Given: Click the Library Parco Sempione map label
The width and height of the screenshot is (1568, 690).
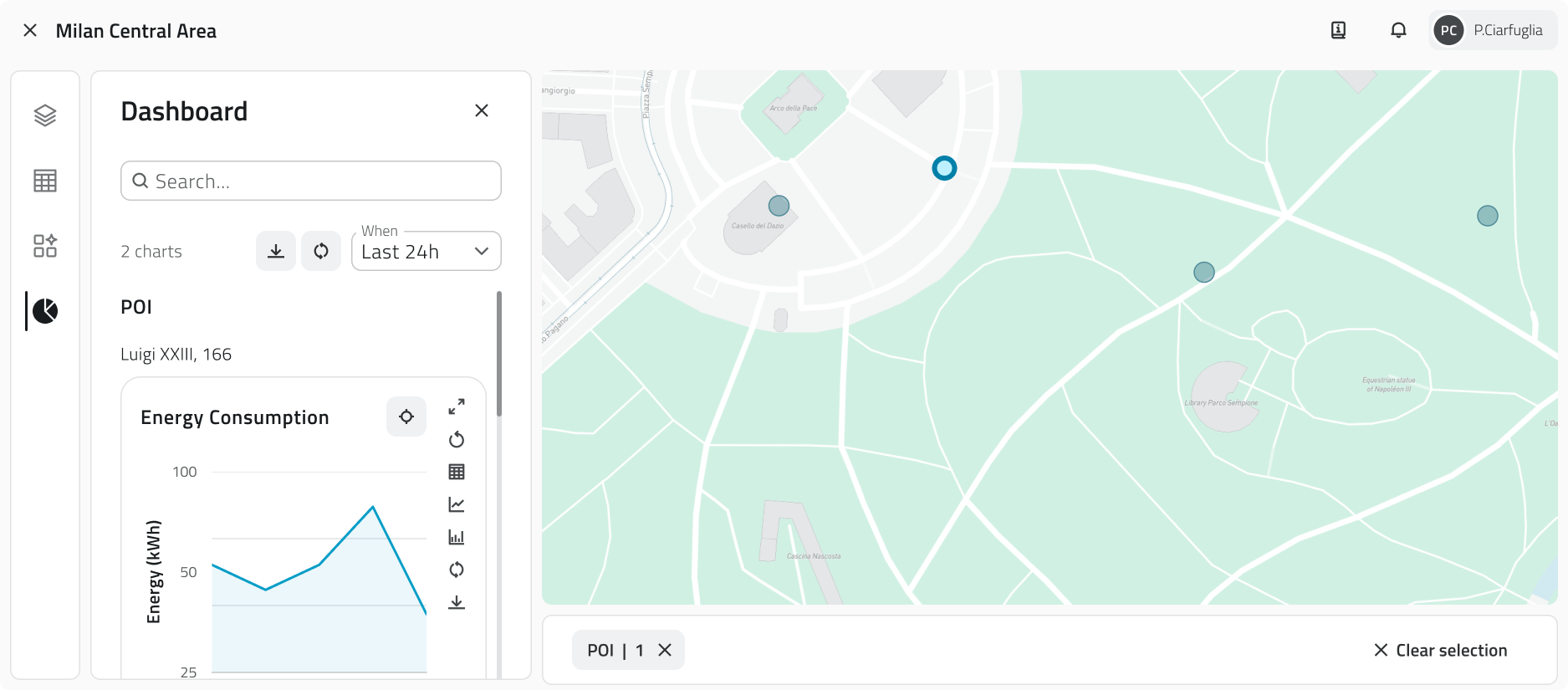Looking at the screenshot, I should pyautogui.click(x=1221, y=403).
